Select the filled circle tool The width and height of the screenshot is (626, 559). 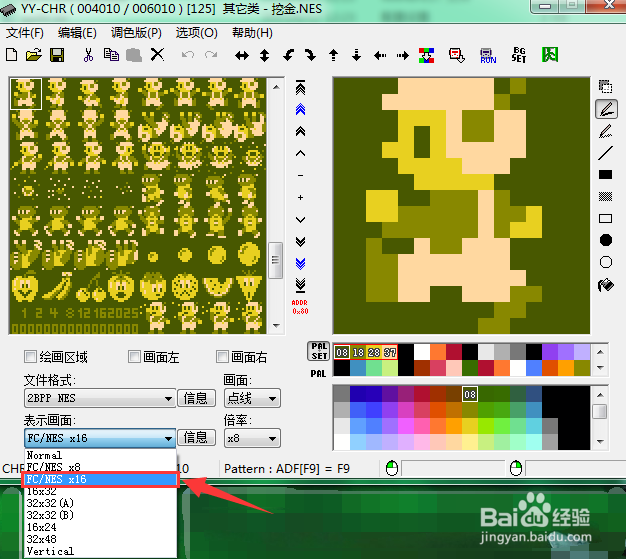(606, 240)
